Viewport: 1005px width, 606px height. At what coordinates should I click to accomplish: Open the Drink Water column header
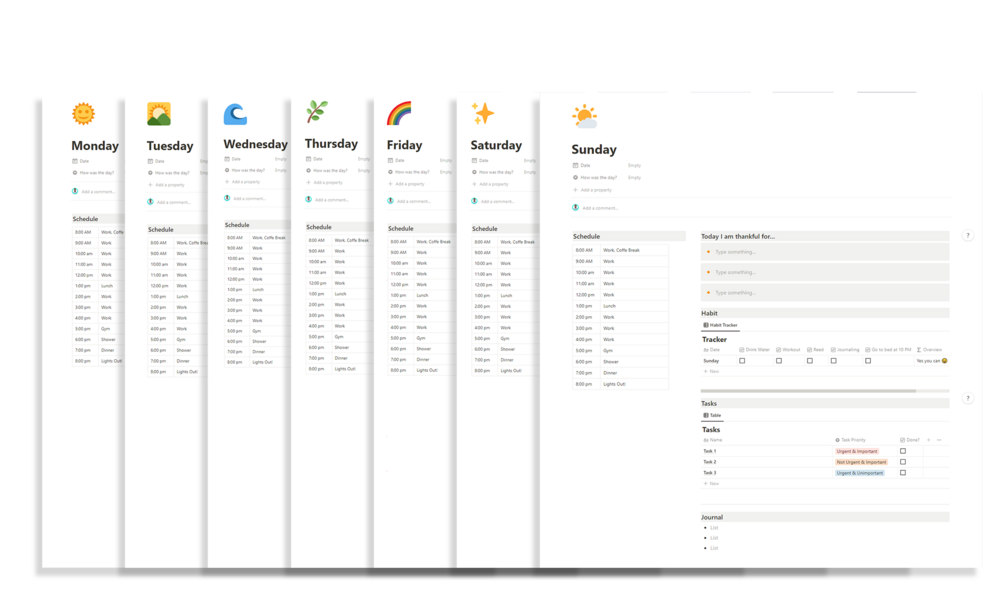754,350
